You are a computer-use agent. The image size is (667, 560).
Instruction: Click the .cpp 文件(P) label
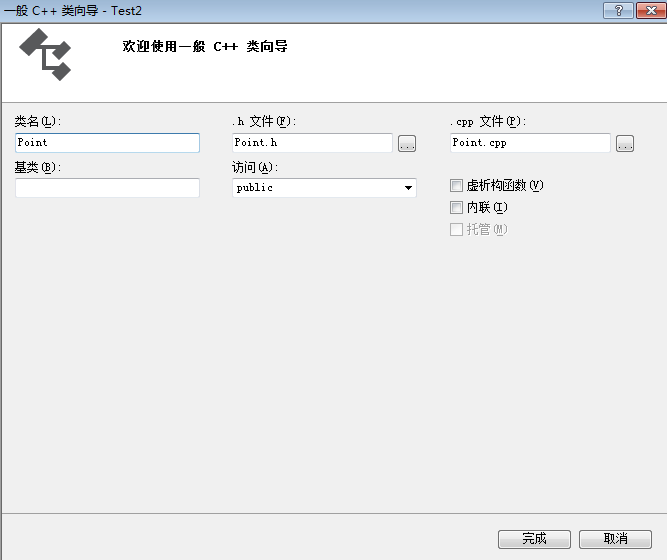point(488,121)
